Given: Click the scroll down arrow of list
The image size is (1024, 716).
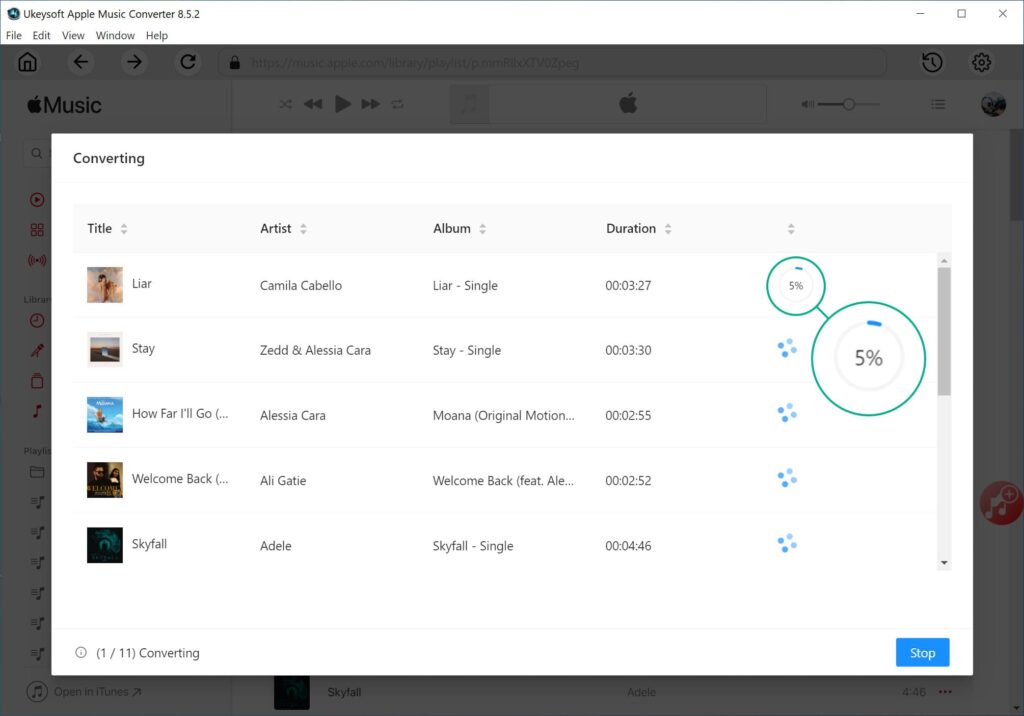Looking at the screenshot, I should click(944, 563).
